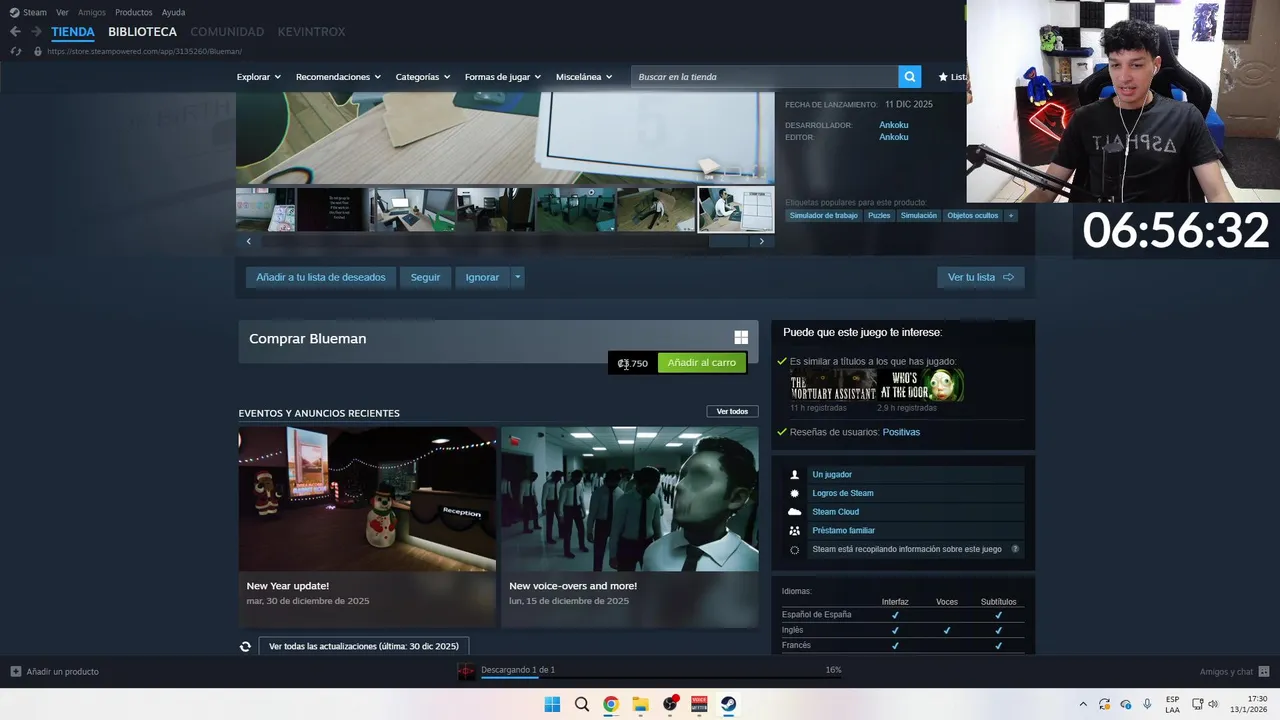Click the microphone tray icon
1280x720 pixels.
pos(1147,704)
